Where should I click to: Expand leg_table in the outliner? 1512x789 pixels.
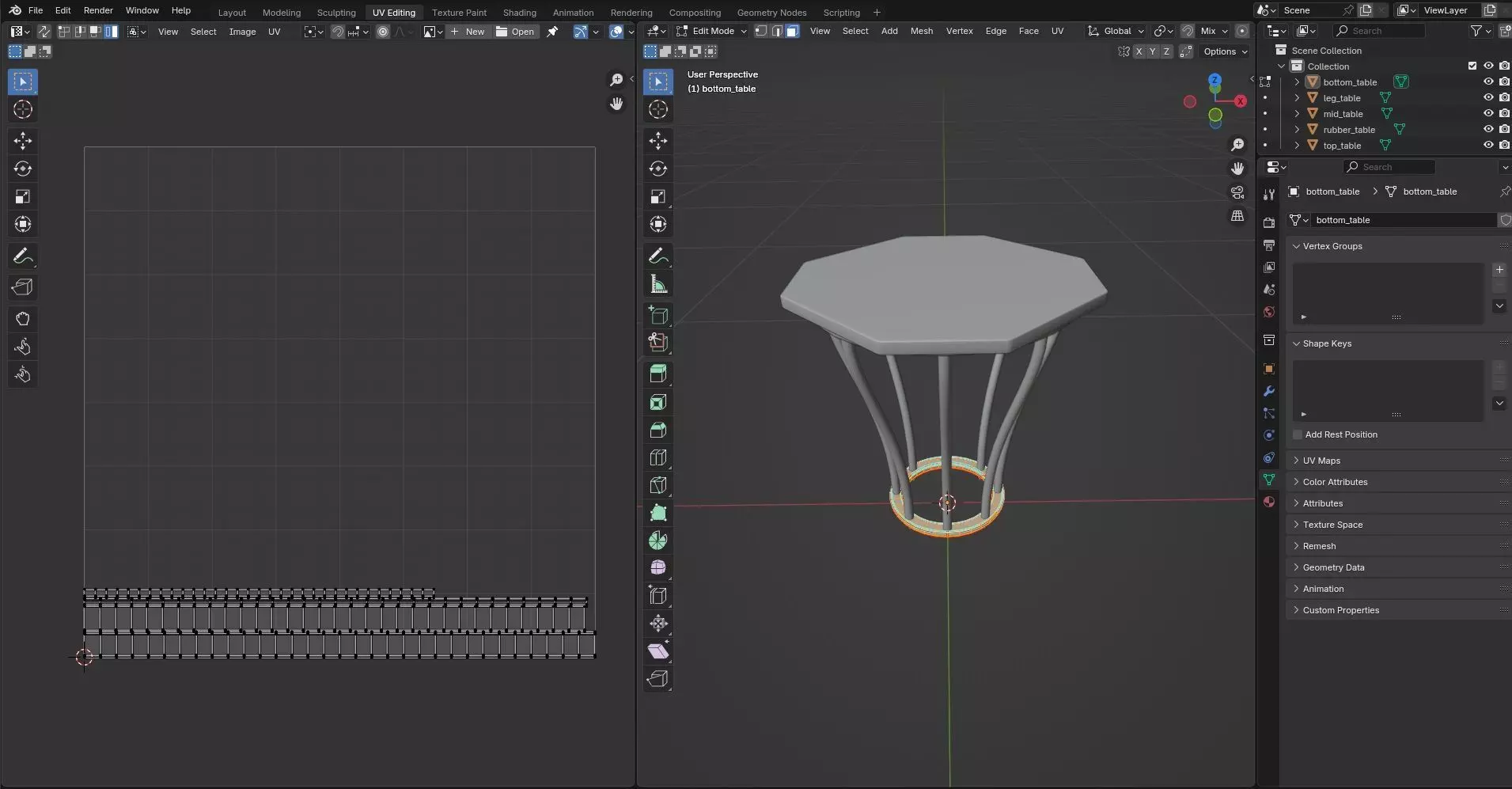tap(1297, 97)
